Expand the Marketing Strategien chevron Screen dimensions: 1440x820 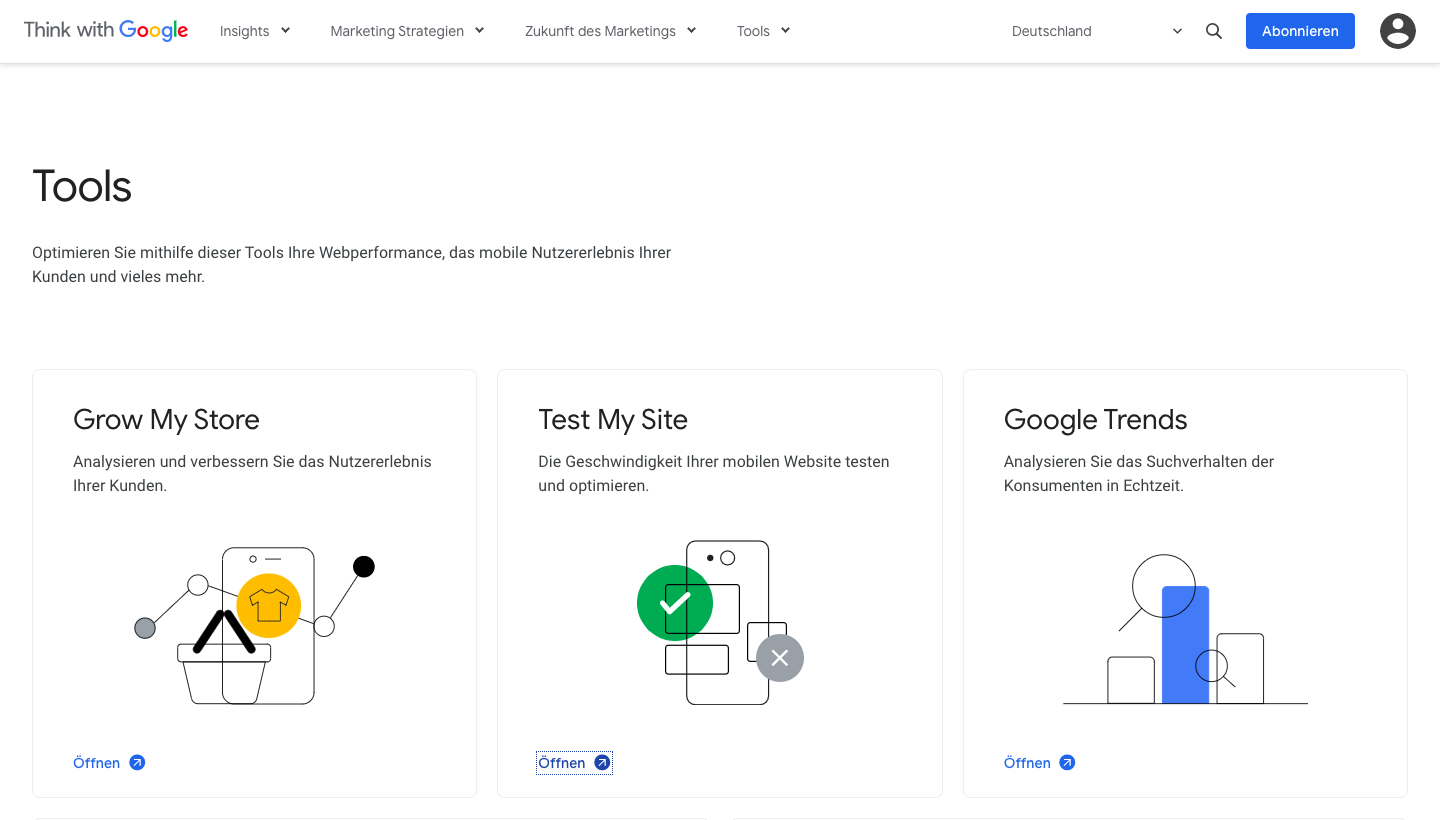pyautogui.click(x=479, y=31)
